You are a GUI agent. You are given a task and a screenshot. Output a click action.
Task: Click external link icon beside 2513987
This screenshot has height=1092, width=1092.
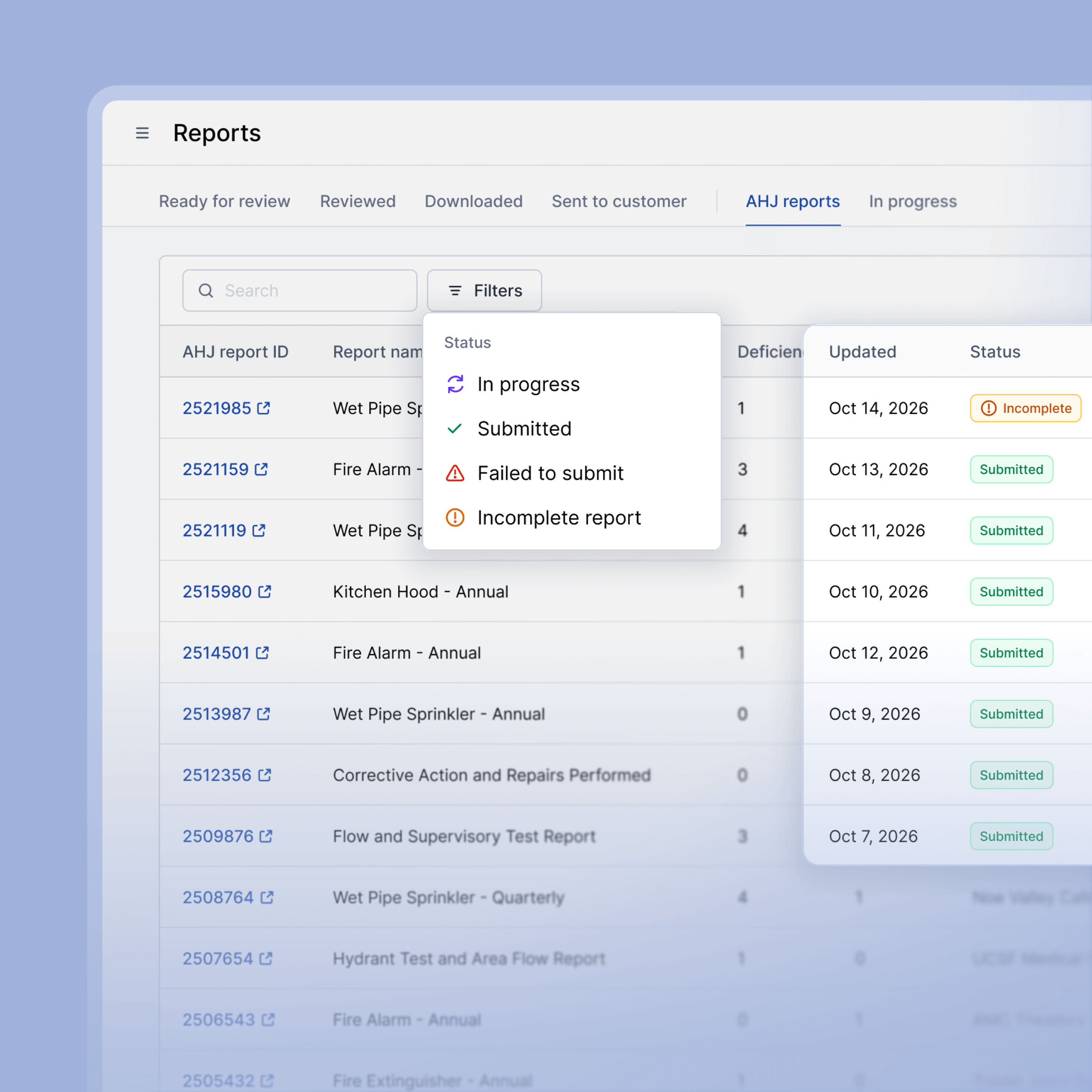(264, 714)
